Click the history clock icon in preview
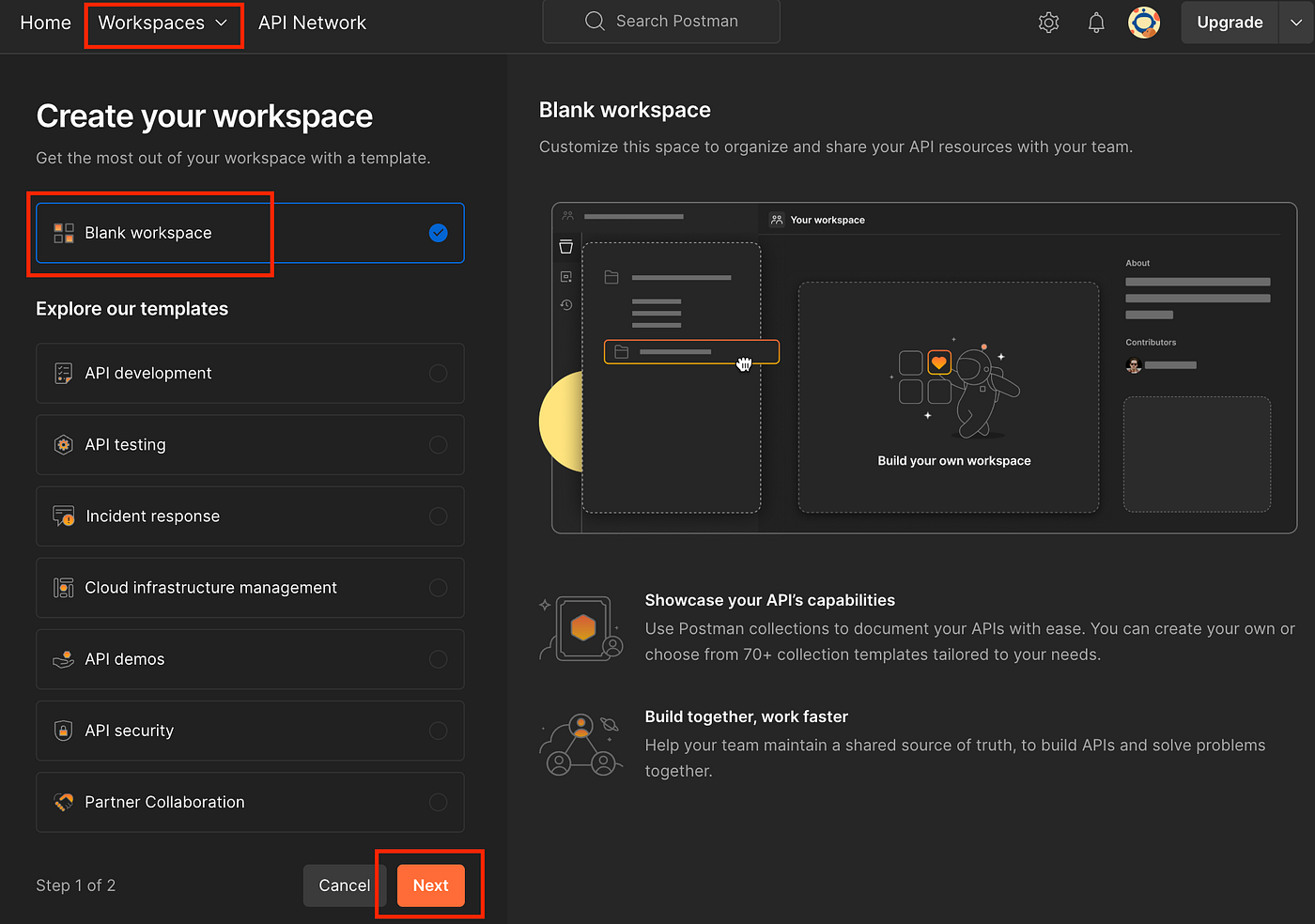Image resolution: width=1315 pixels, height=924 pixels. [566, 305]
